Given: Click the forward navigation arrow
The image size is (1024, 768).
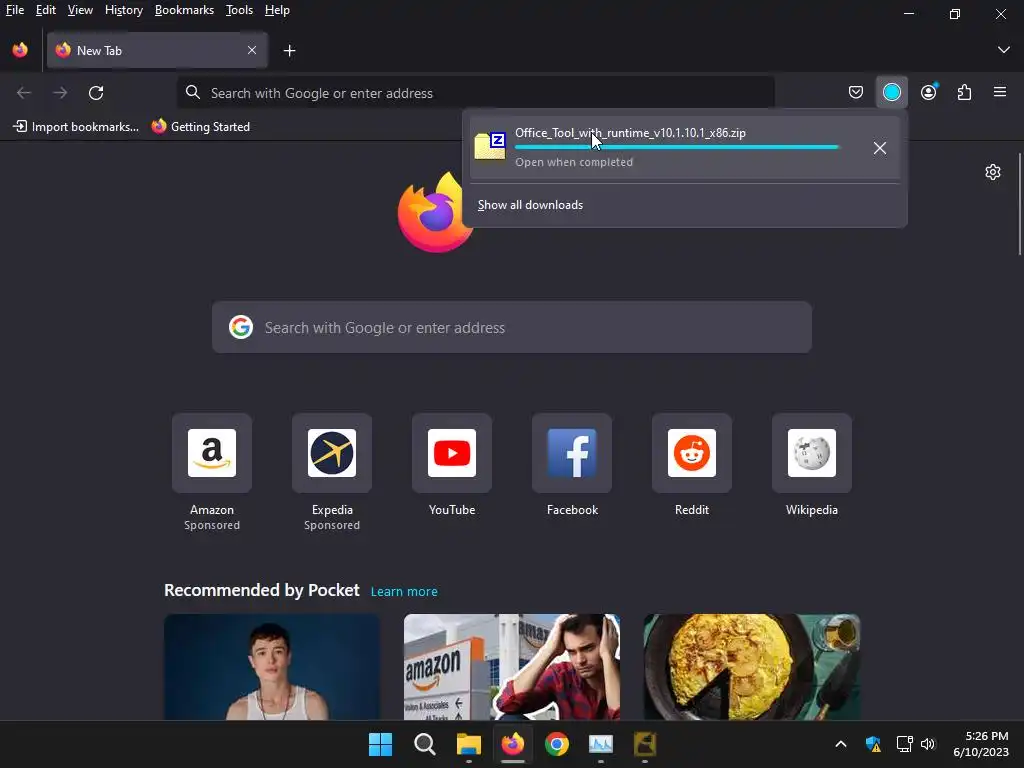Looking at the screenshot, I should pos(60,93).
